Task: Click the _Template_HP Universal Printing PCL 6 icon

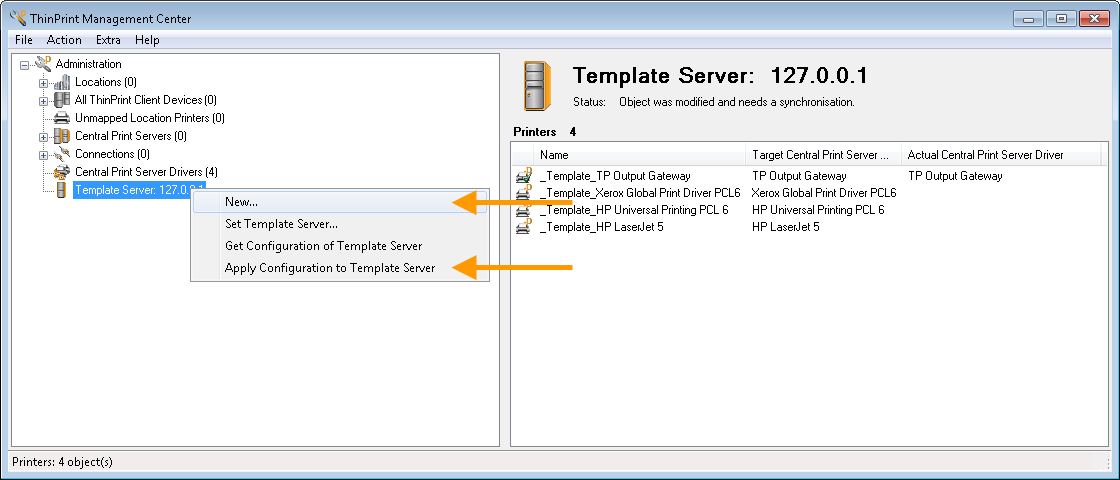Action: tap(524, 210)
